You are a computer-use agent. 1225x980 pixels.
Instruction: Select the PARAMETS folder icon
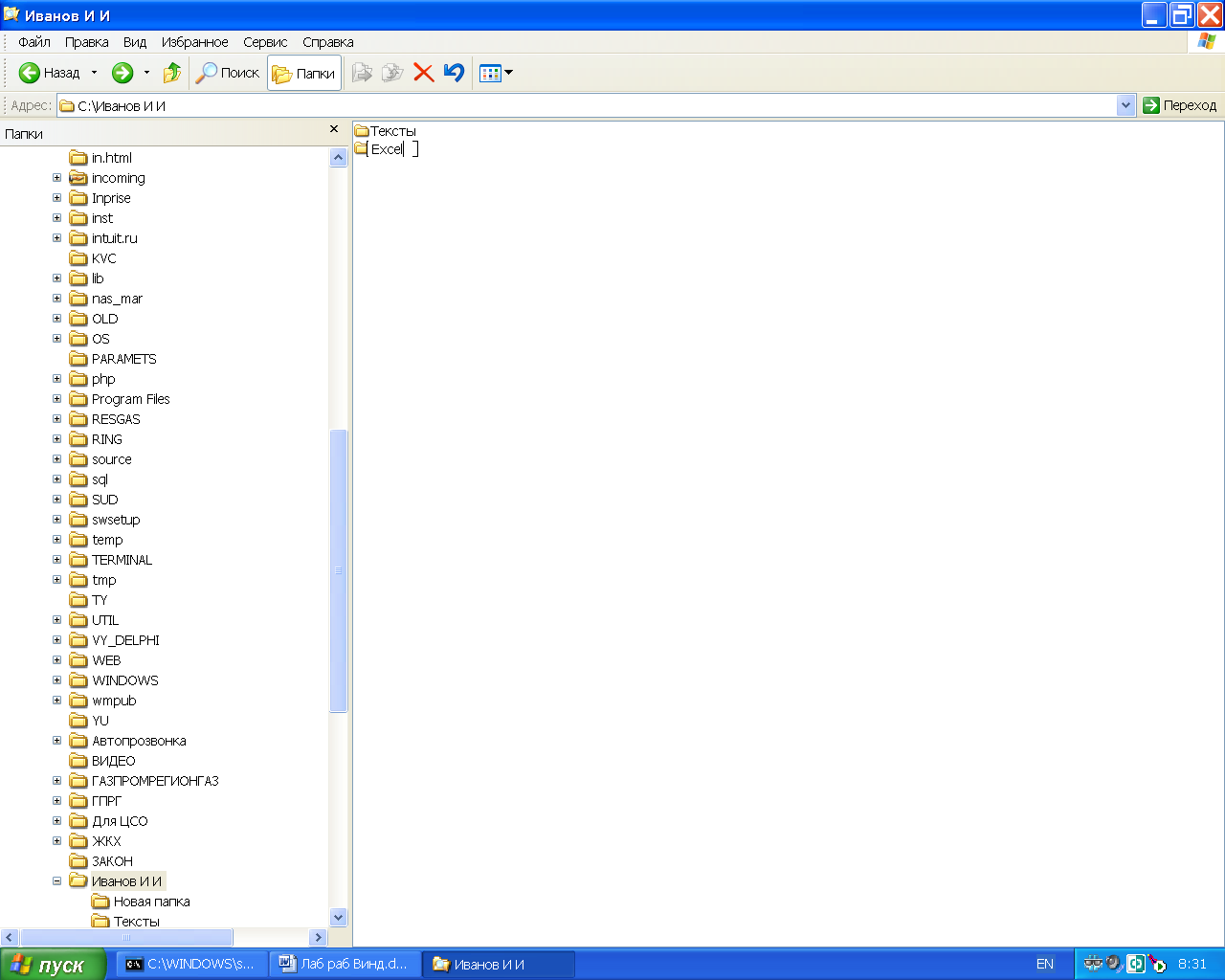78,359
